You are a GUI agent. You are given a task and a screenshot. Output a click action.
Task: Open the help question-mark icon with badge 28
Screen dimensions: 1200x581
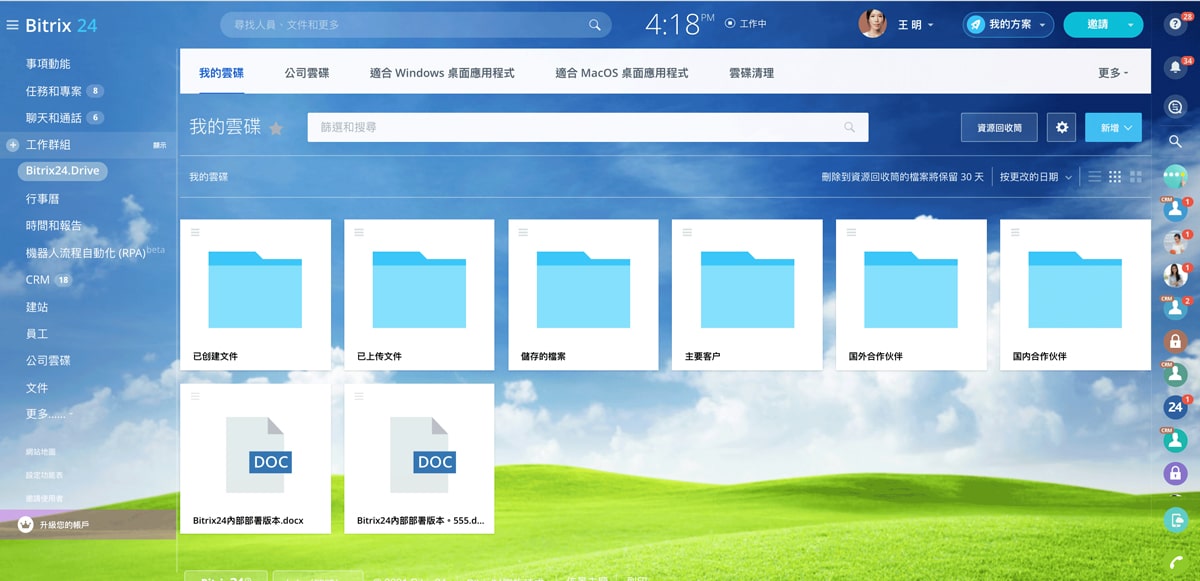pyautogui.click(x=1175, y=24)
